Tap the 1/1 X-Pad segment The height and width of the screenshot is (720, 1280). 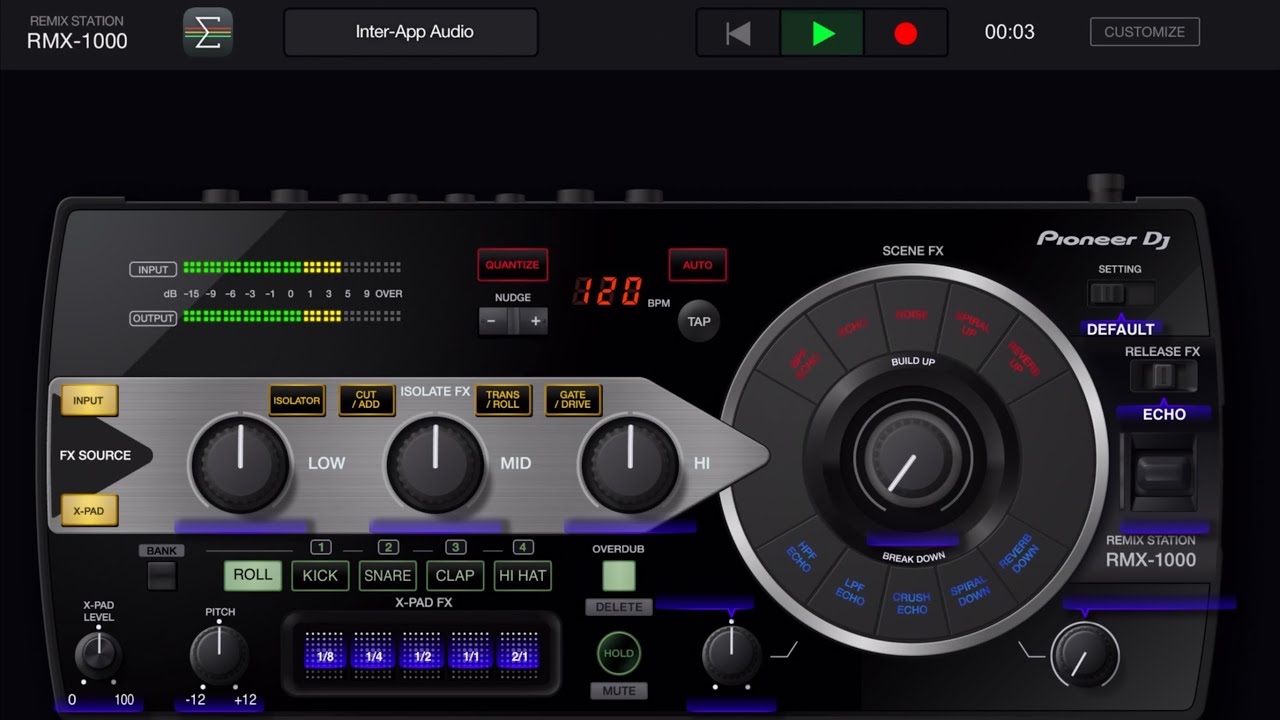point(471,656)
